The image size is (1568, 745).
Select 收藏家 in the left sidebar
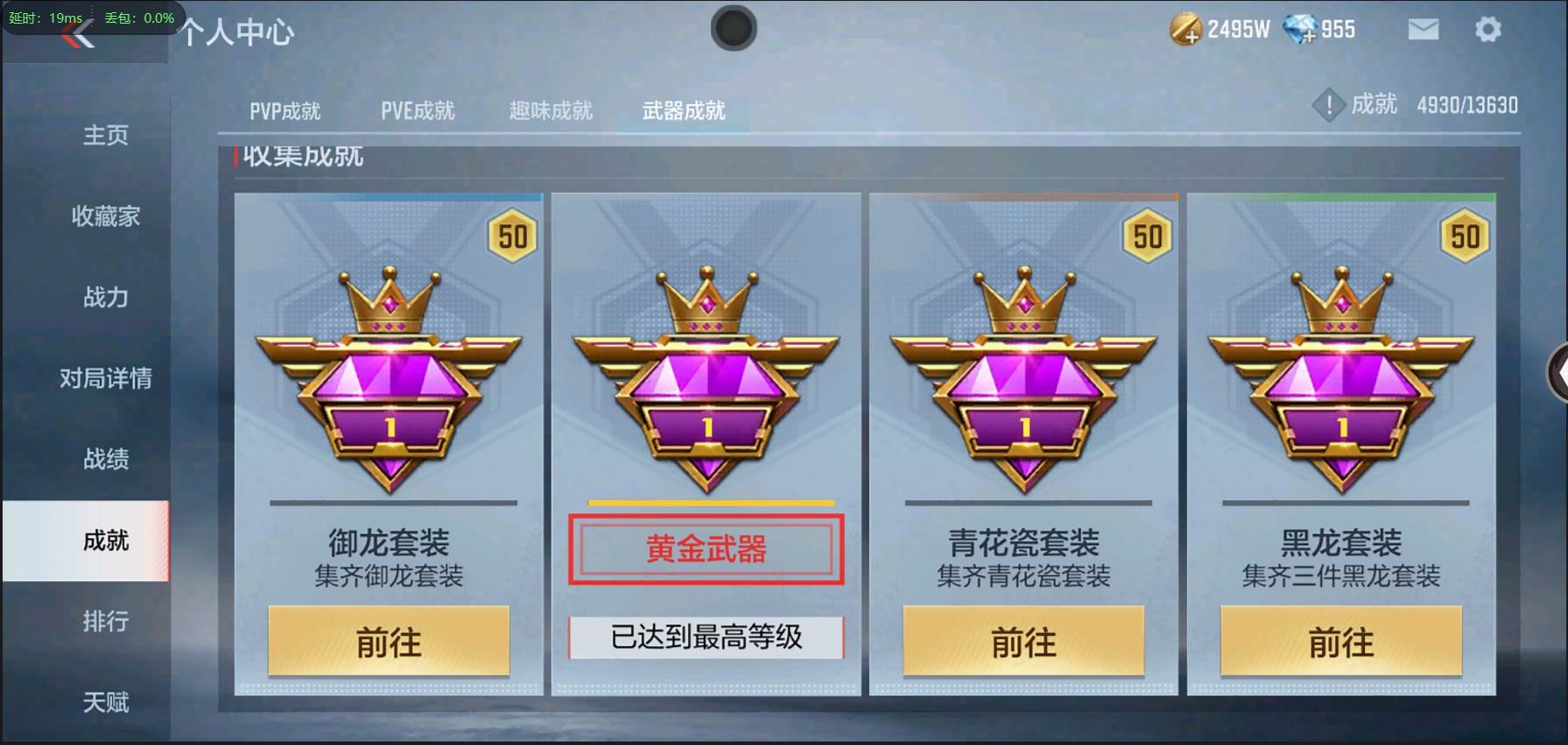tap(106, 216)
